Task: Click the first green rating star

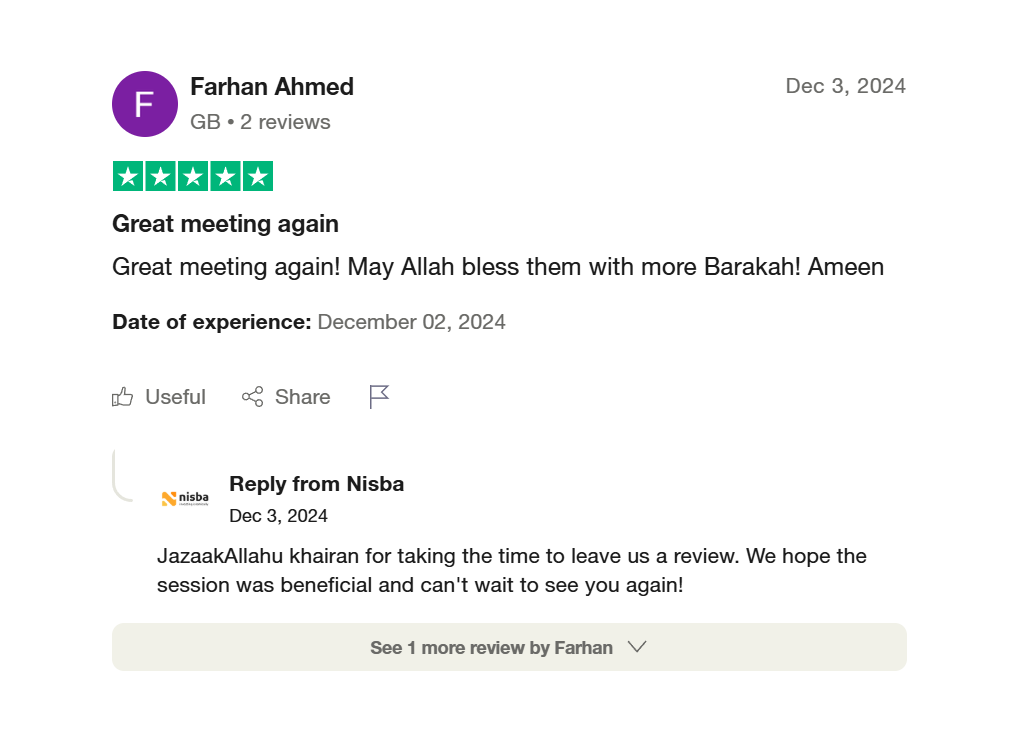Action: coord(127,177)
